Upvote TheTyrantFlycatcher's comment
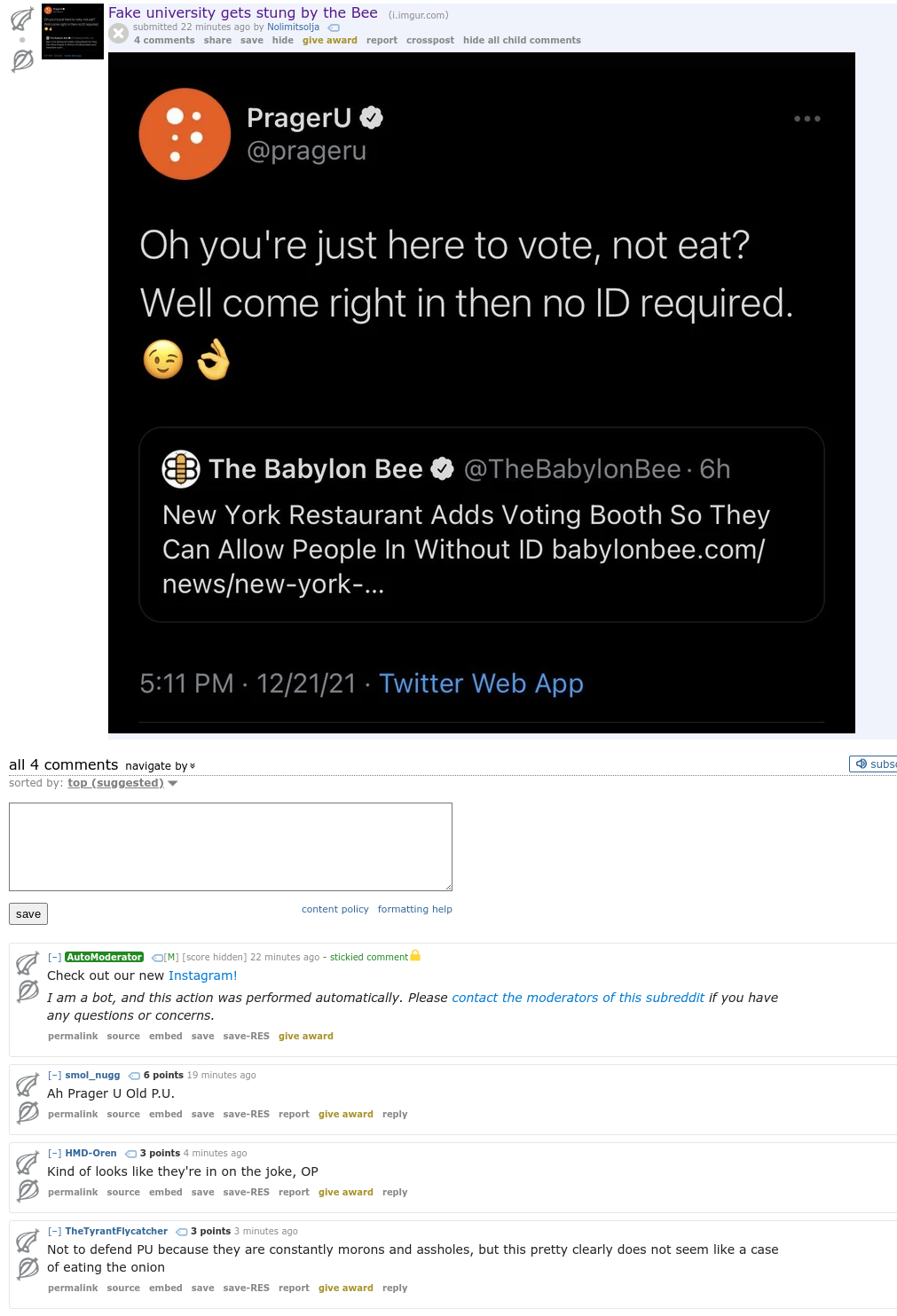The image size is (897, 1316). 28,1241
